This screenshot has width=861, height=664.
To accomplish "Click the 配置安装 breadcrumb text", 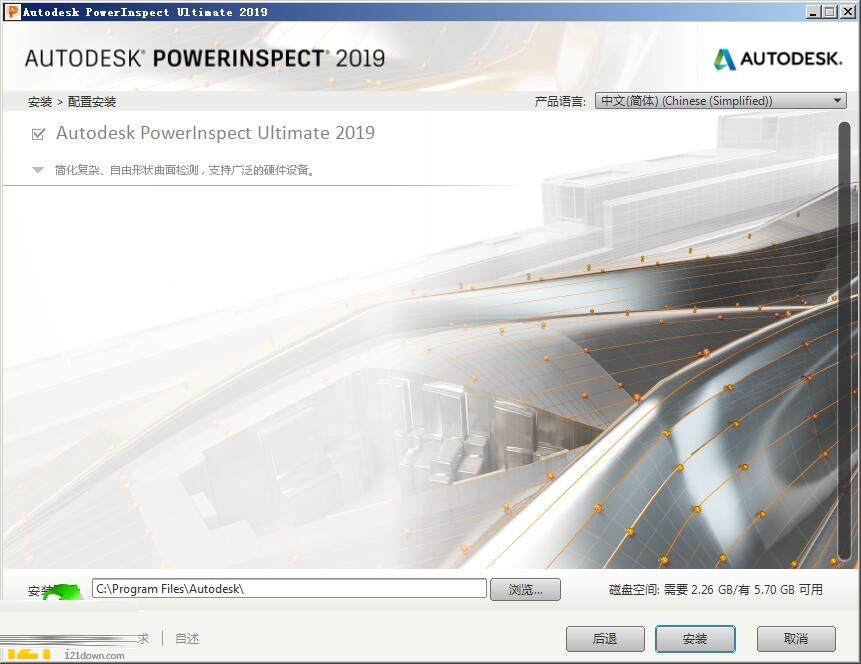I will tap(92, 102).
